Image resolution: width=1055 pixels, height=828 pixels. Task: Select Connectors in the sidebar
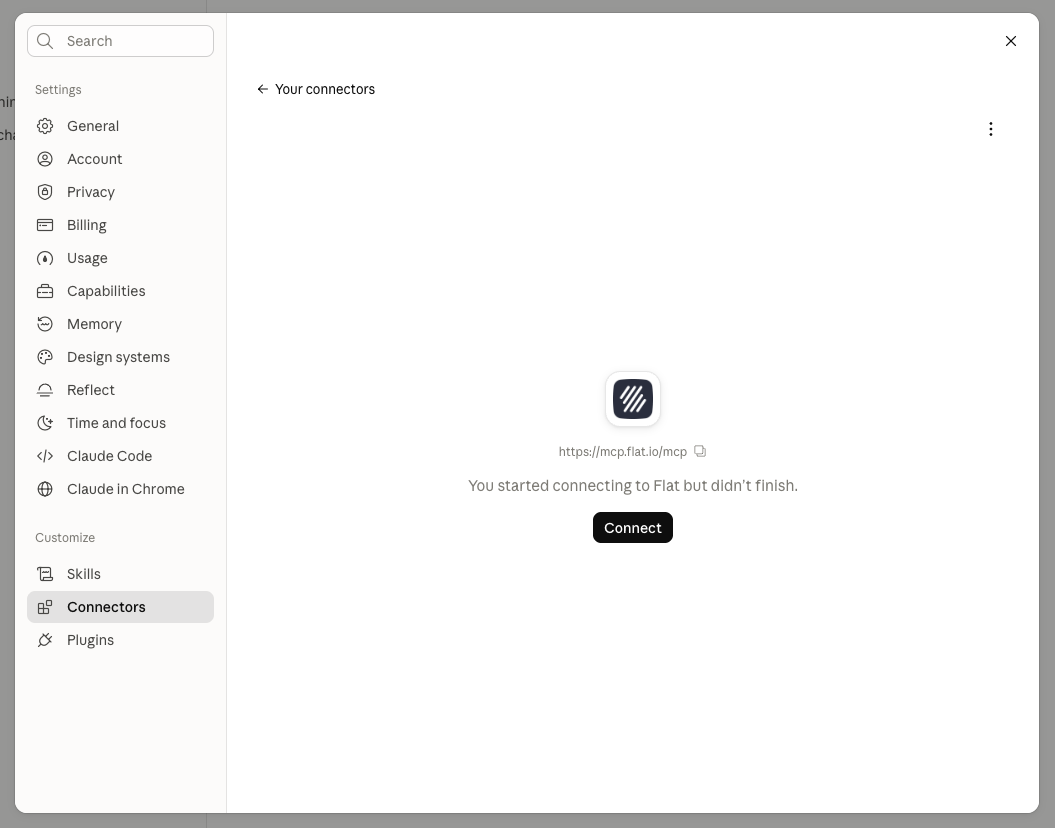(x=120, y=607)
